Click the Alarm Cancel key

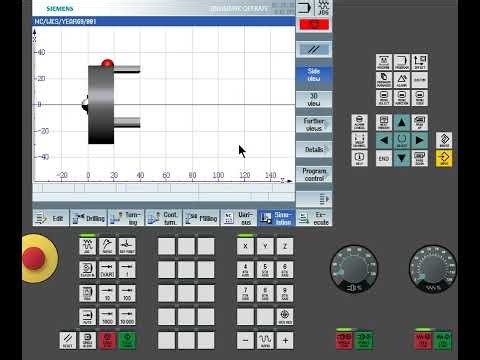pos(359,123)
